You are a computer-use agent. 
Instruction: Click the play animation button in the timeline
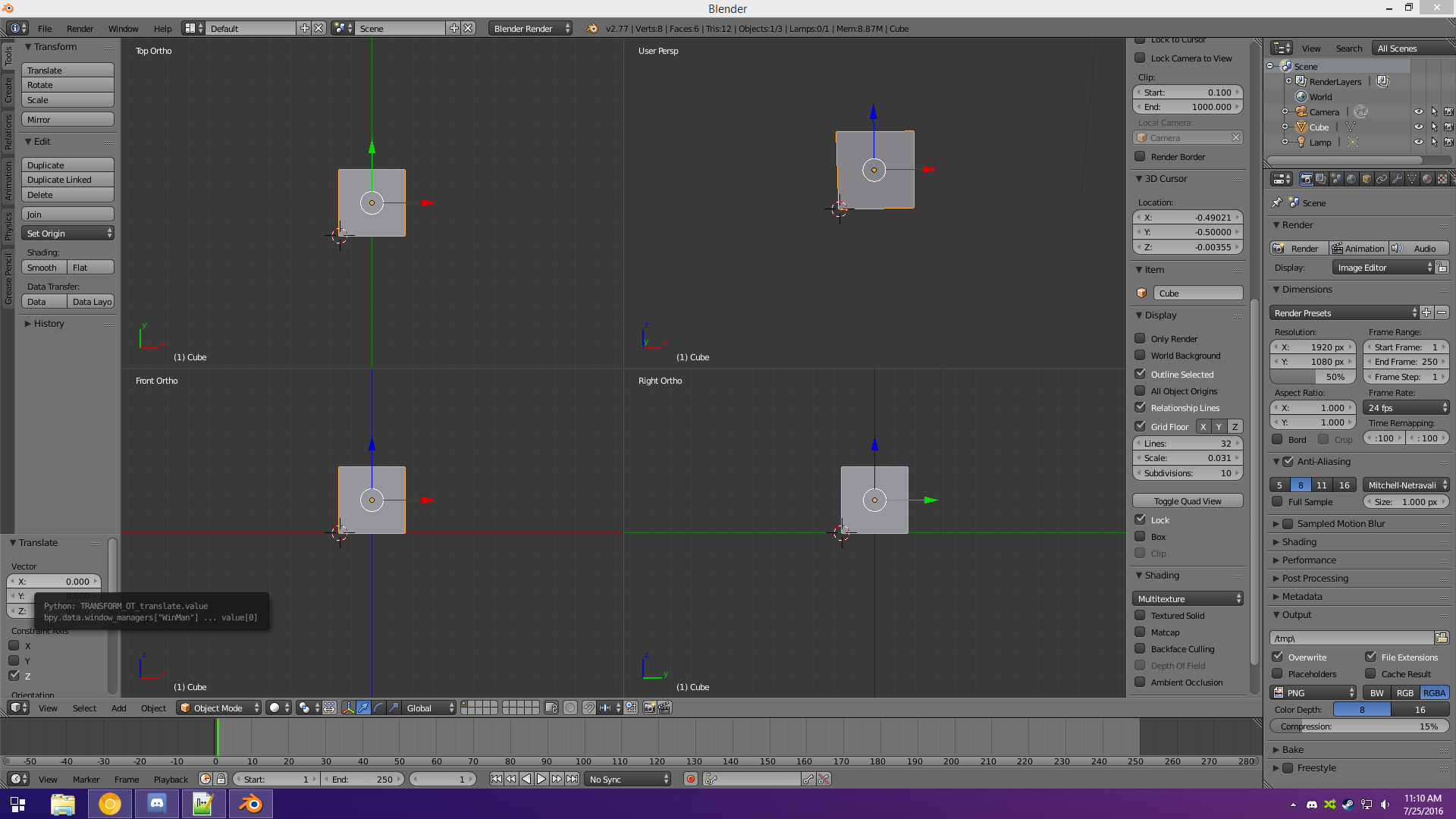(x=541, y=779)
